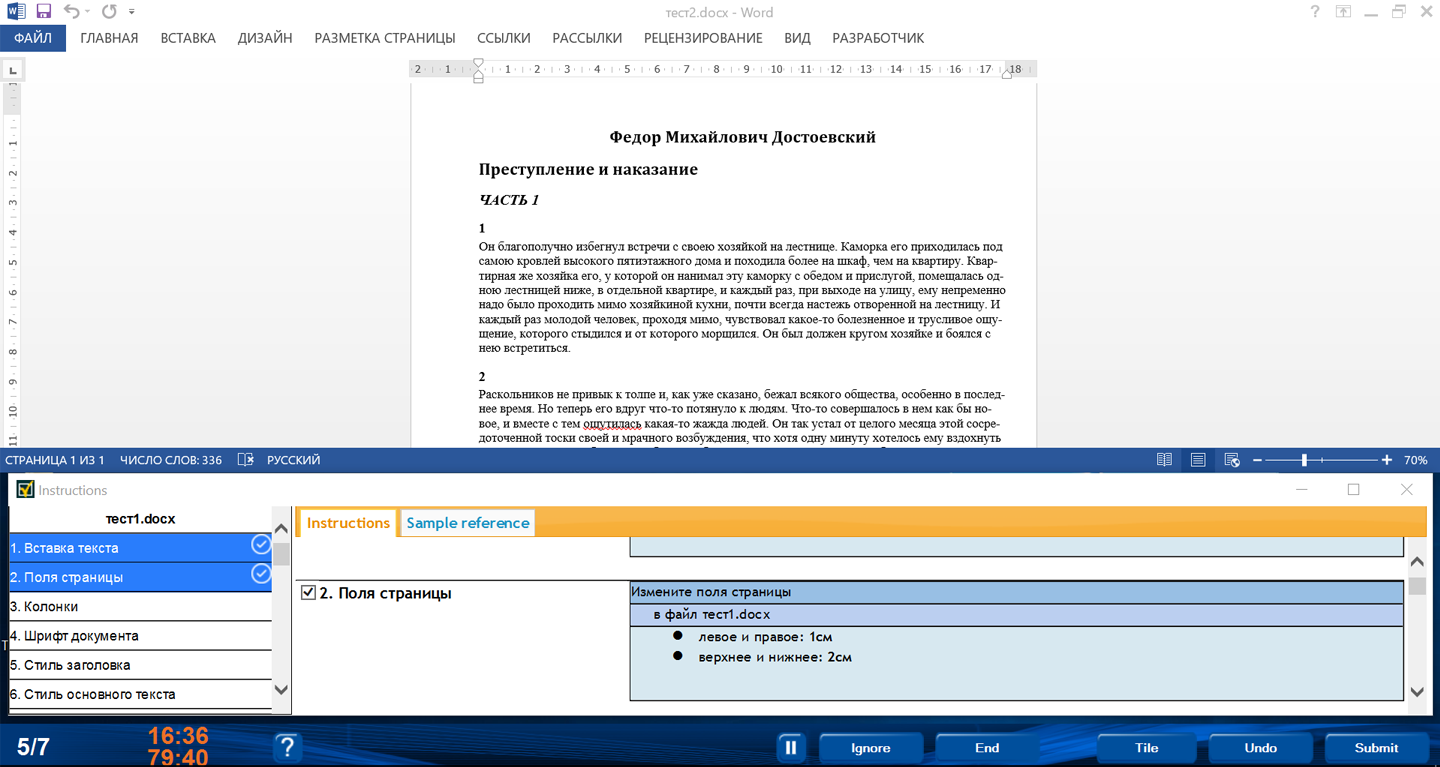Select task 6. Стиль основного текста
Image resolution: width=1440 pixels, height=767 pixels.
[x=140, y=693]
